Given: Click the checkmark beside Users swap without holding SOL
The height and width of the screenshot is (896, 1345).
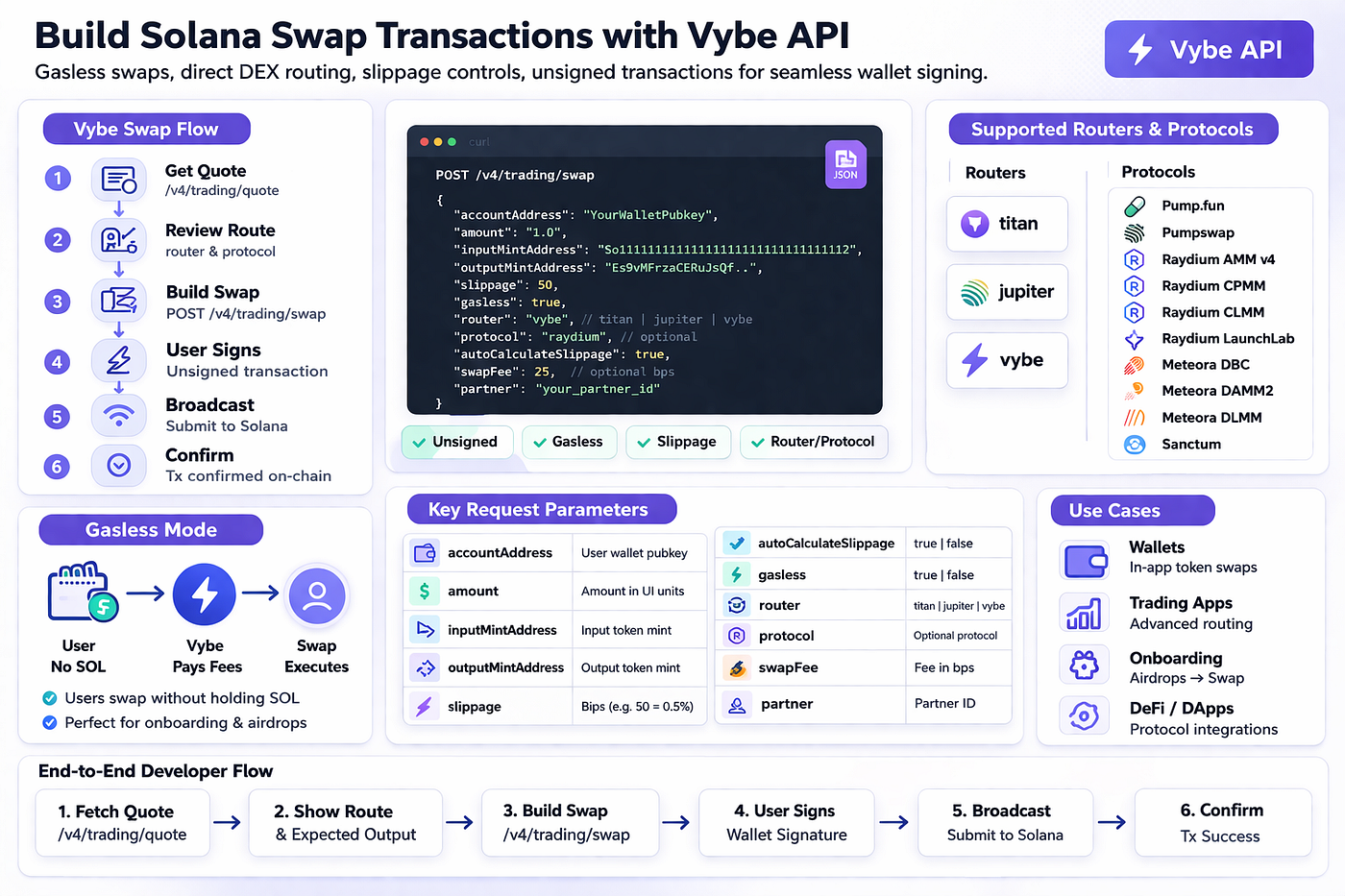Looking at the screenshot, I should pos(50,698).
